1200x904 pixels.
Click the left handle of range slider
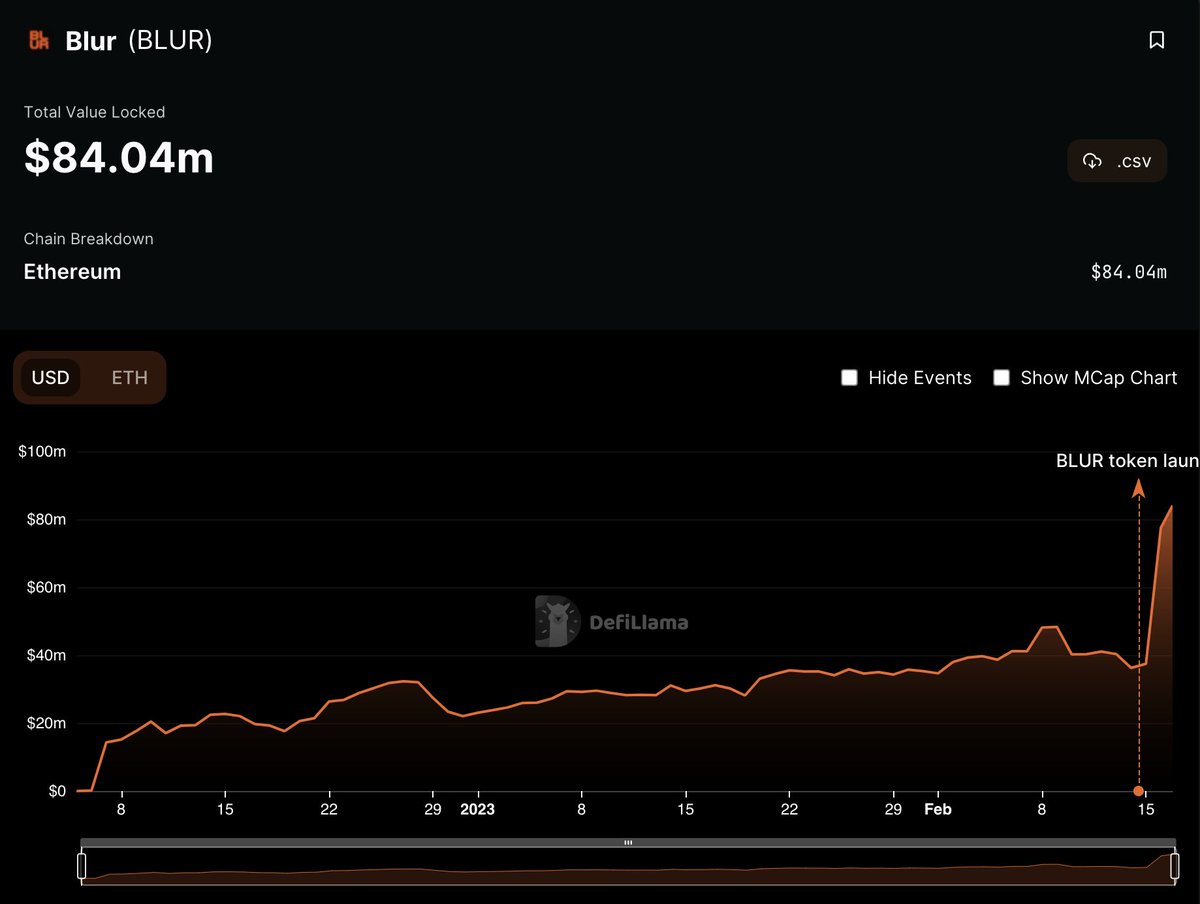[82, 866]
